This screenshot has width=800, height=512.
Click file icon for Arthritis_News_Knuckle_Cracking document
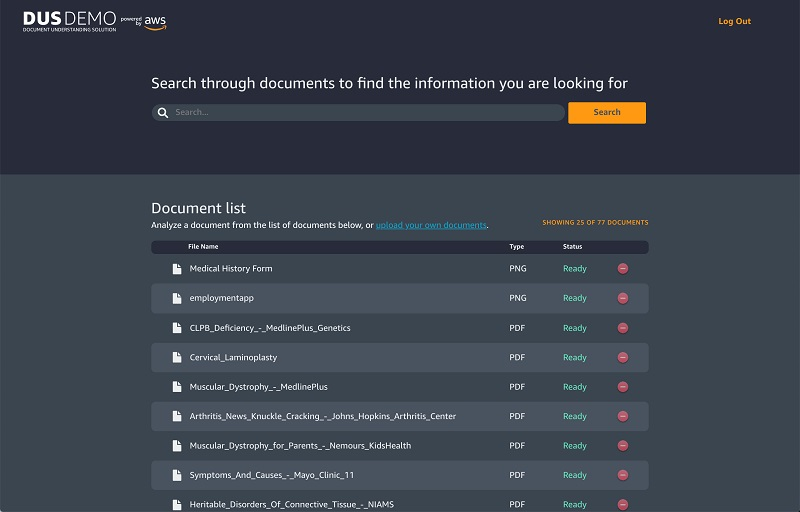pyautogui.click(x=177, y=416)
